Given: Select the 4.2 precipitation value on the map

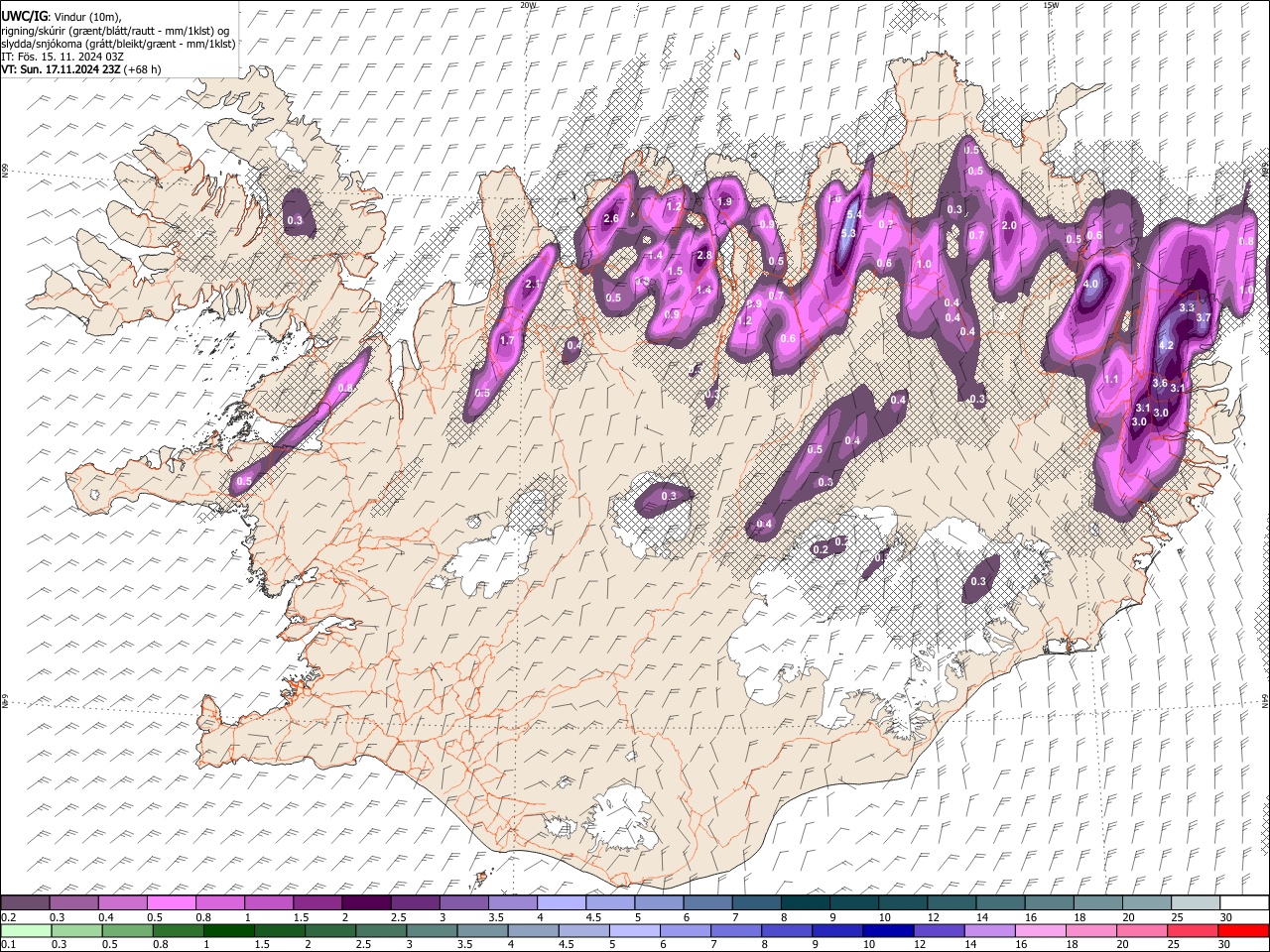Looking at the screenshot, I should tap(1167, 345).
